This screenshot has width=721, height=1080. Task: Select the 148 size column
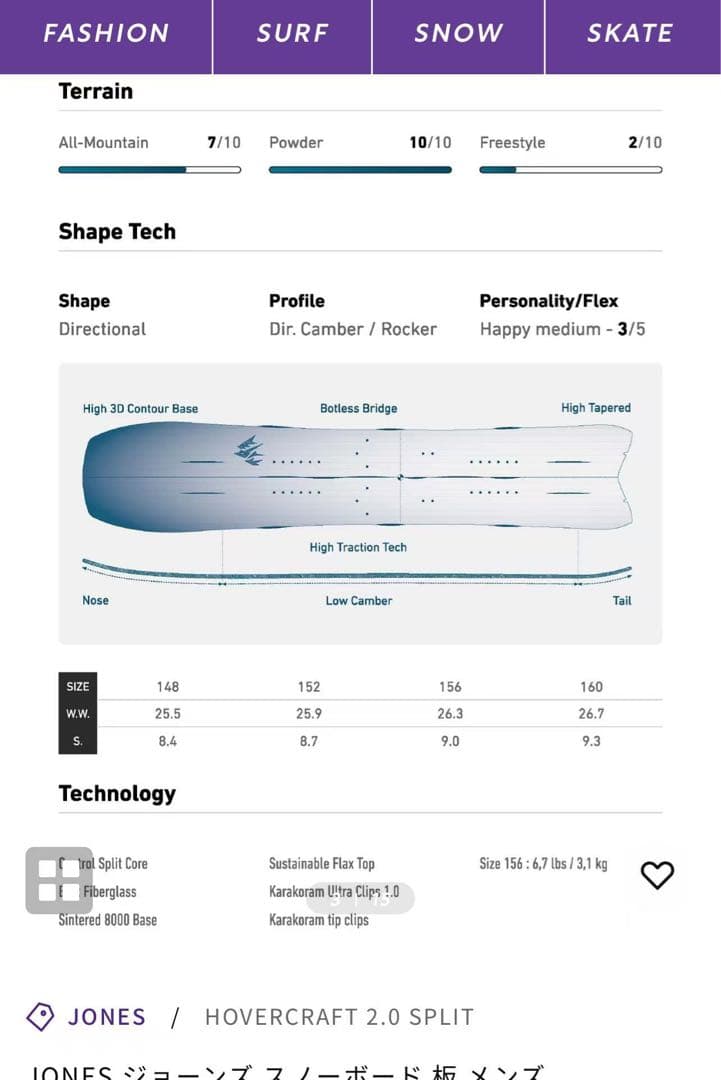168,687
